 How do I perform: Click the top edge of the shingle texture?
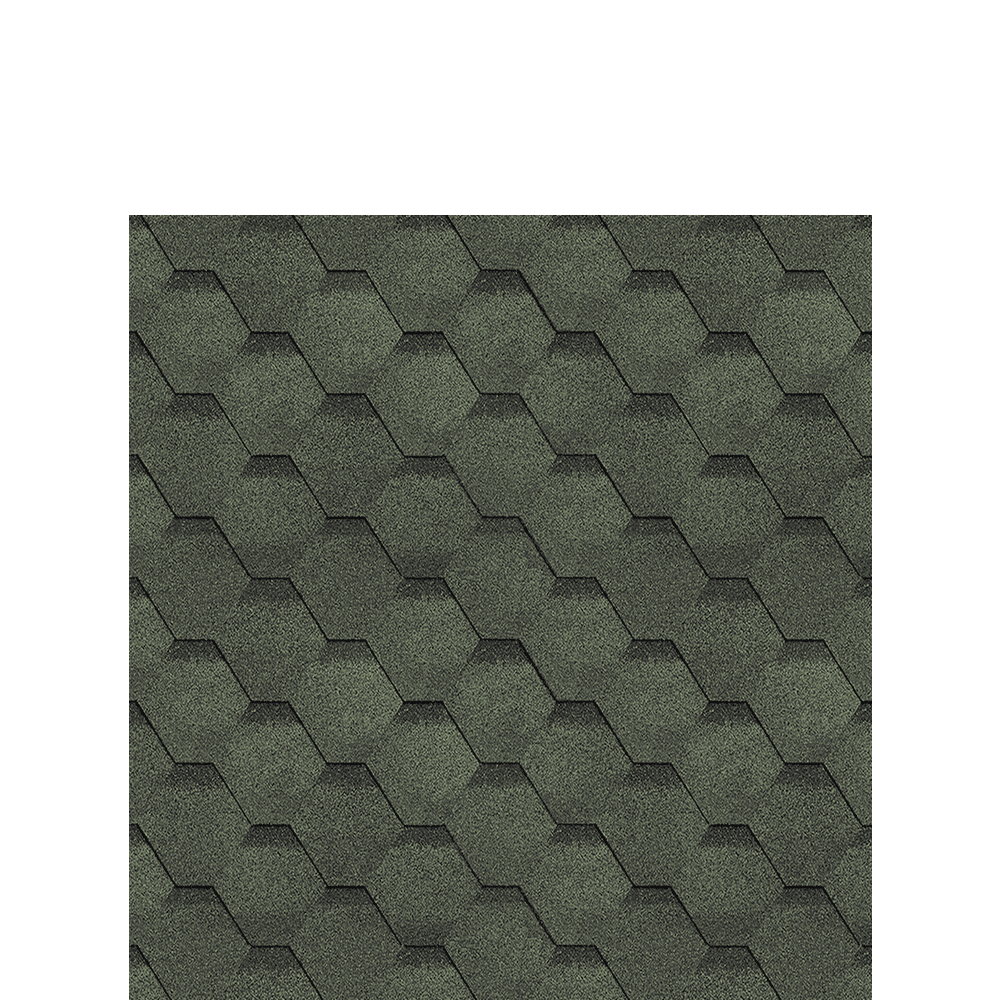(x=500, y=218)
